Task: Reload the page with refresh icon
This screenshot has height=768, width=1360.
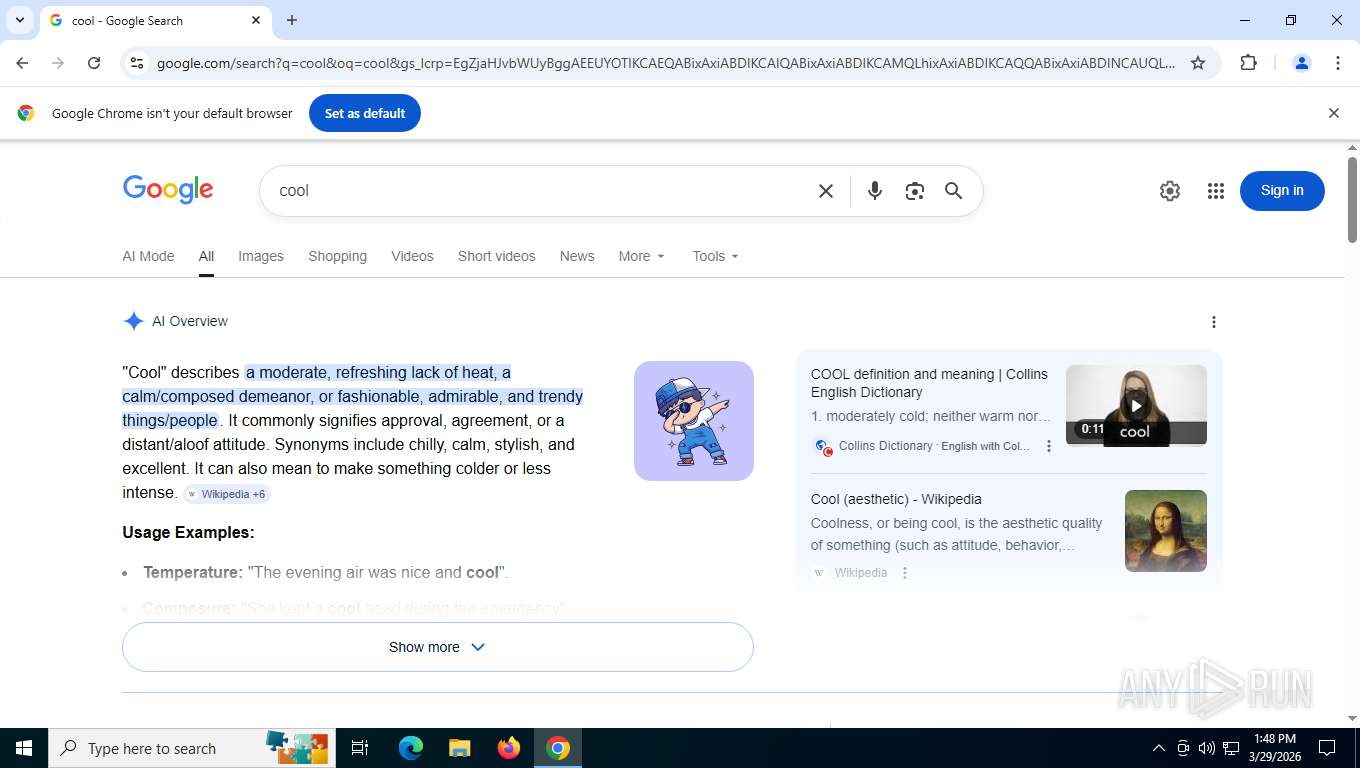Action: click(94, 63)
